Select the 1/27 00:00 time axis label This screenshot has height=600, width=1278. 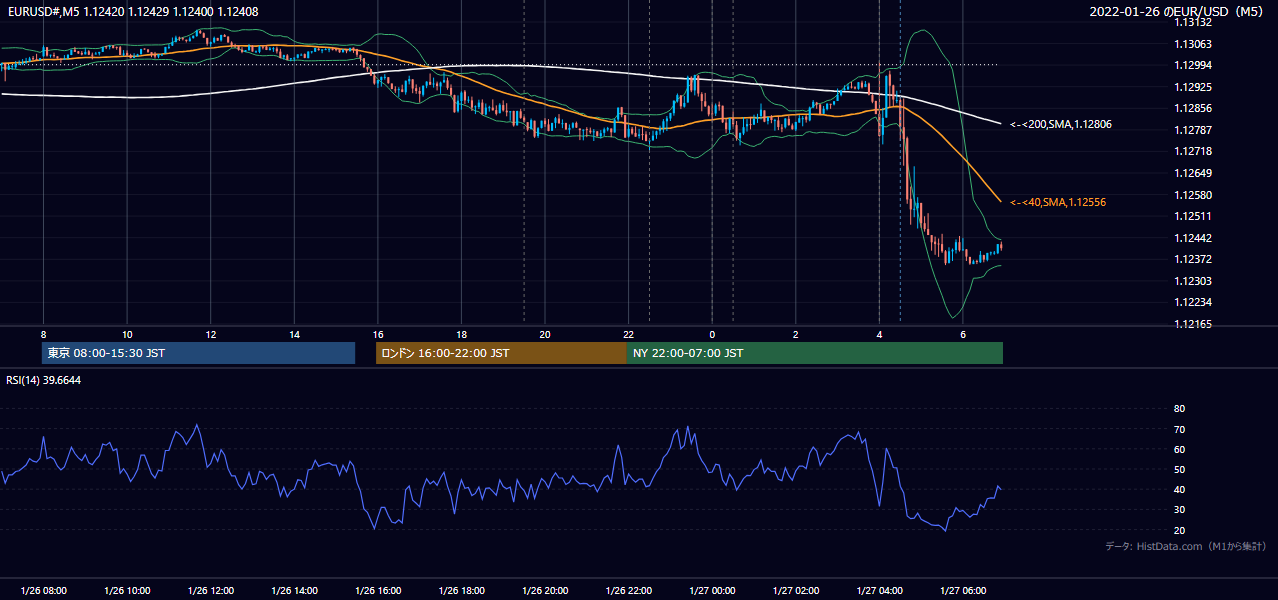pos(712,591)
